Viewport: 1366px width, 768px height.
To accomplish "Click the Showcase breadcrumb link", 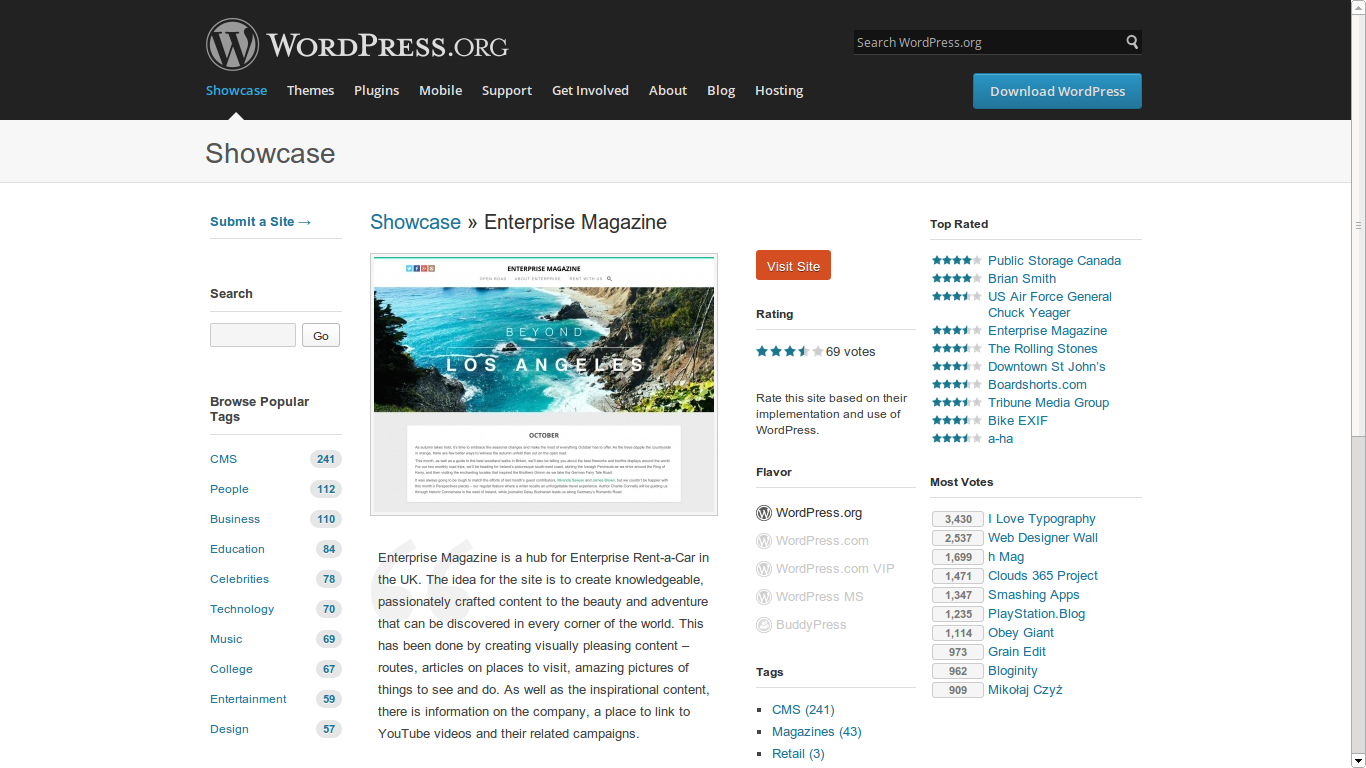I will [x=415, y=222].
